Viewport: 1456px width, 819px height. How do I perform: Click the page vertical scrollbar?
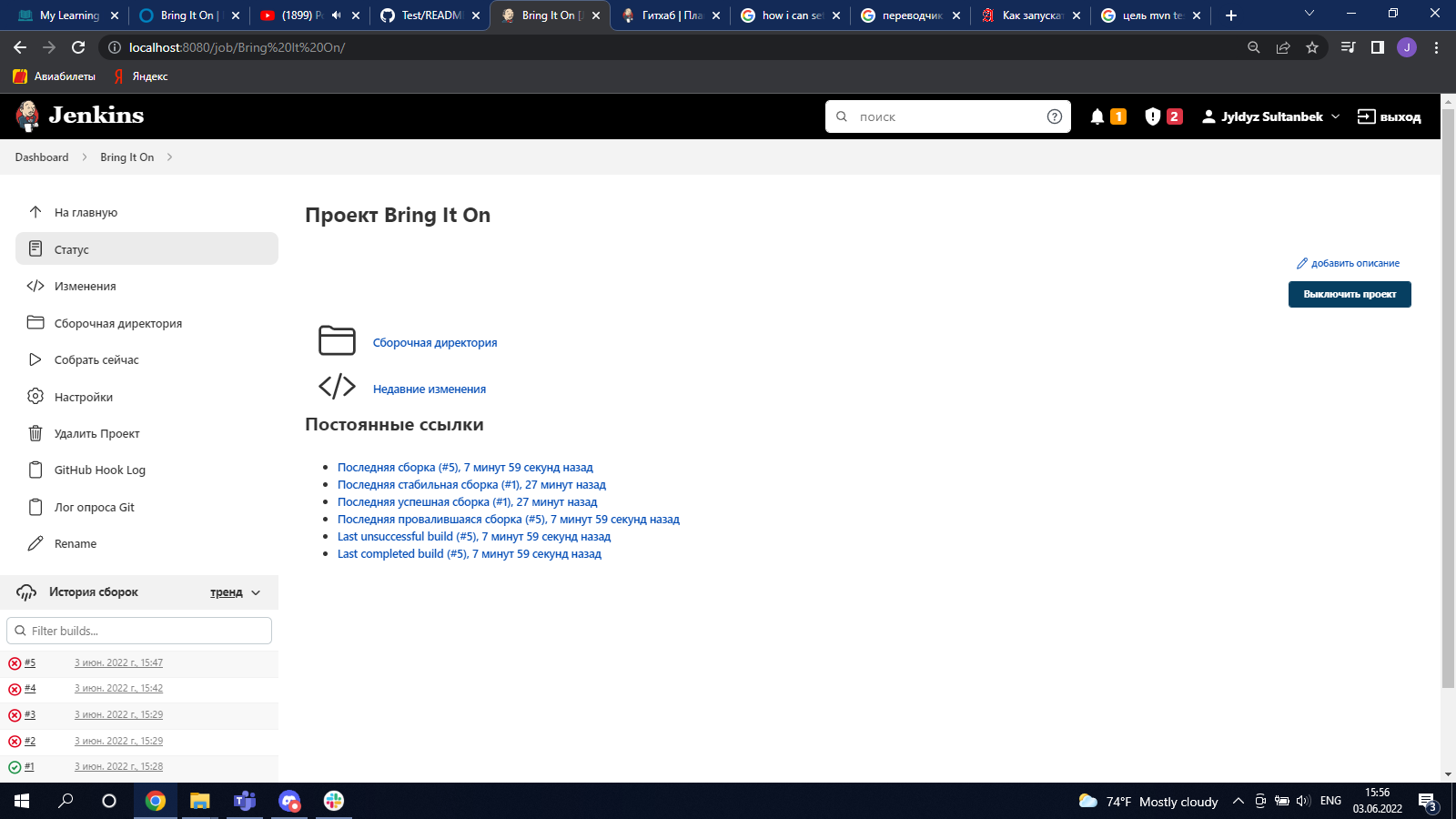(x=1448, y=400)
